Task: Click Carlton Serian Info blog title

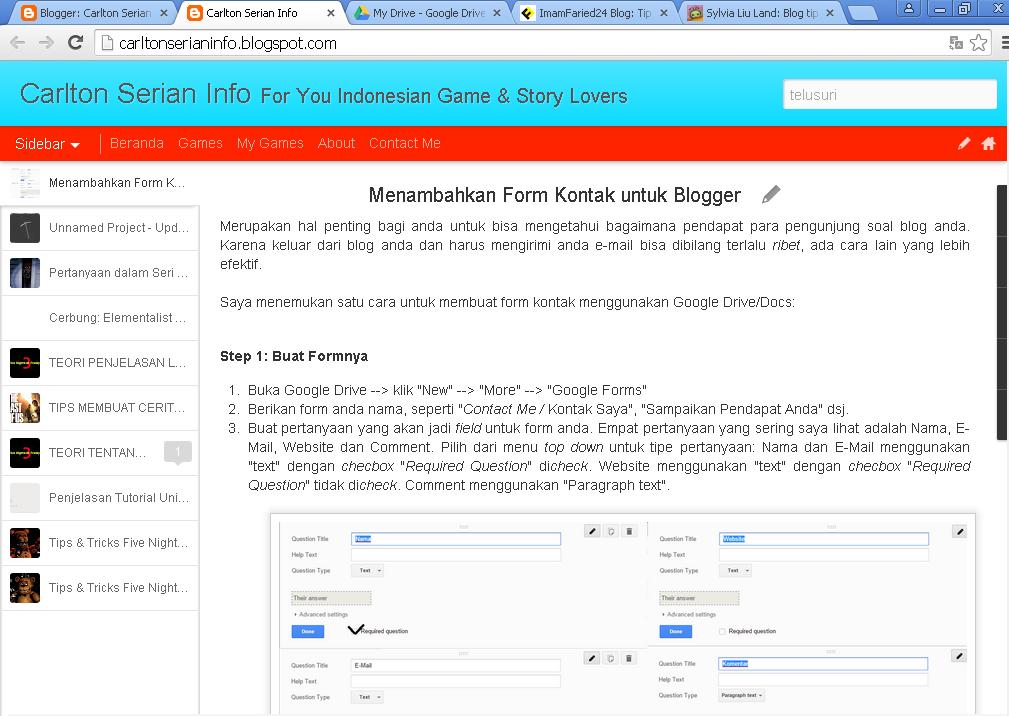Action: click(x=135, y=93)
